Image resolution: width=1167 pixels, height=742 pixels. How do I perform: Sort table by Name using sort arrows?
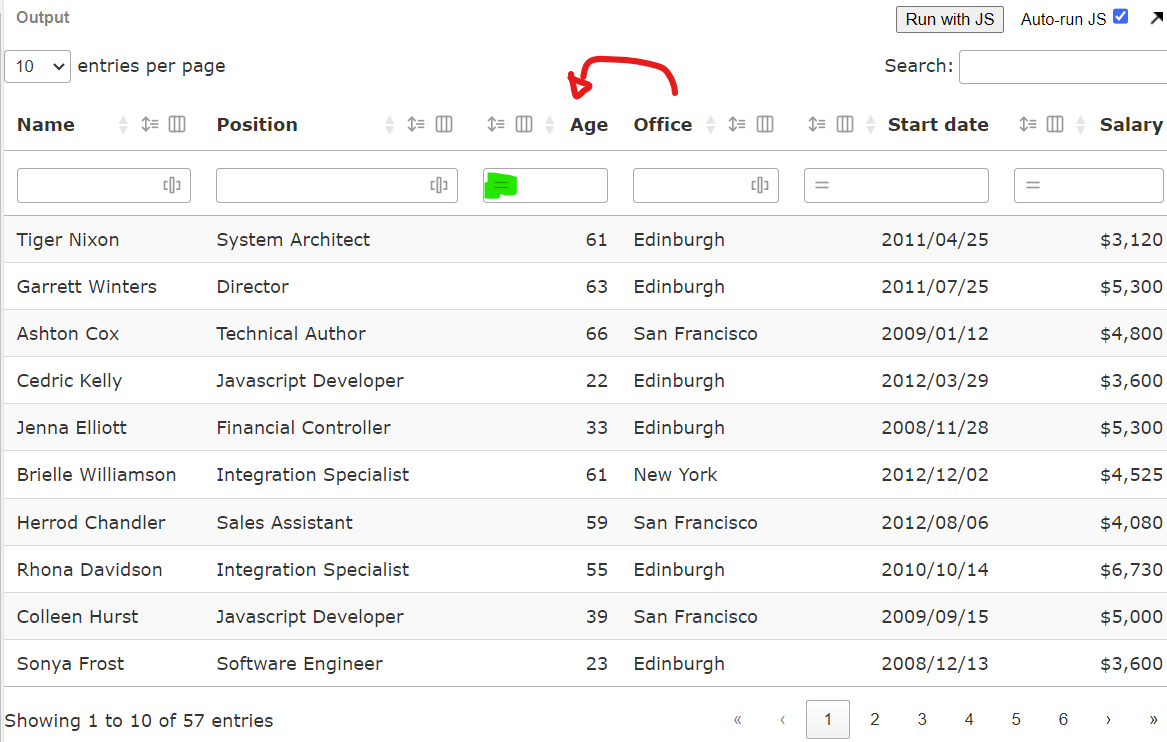(x=123, y=125)
